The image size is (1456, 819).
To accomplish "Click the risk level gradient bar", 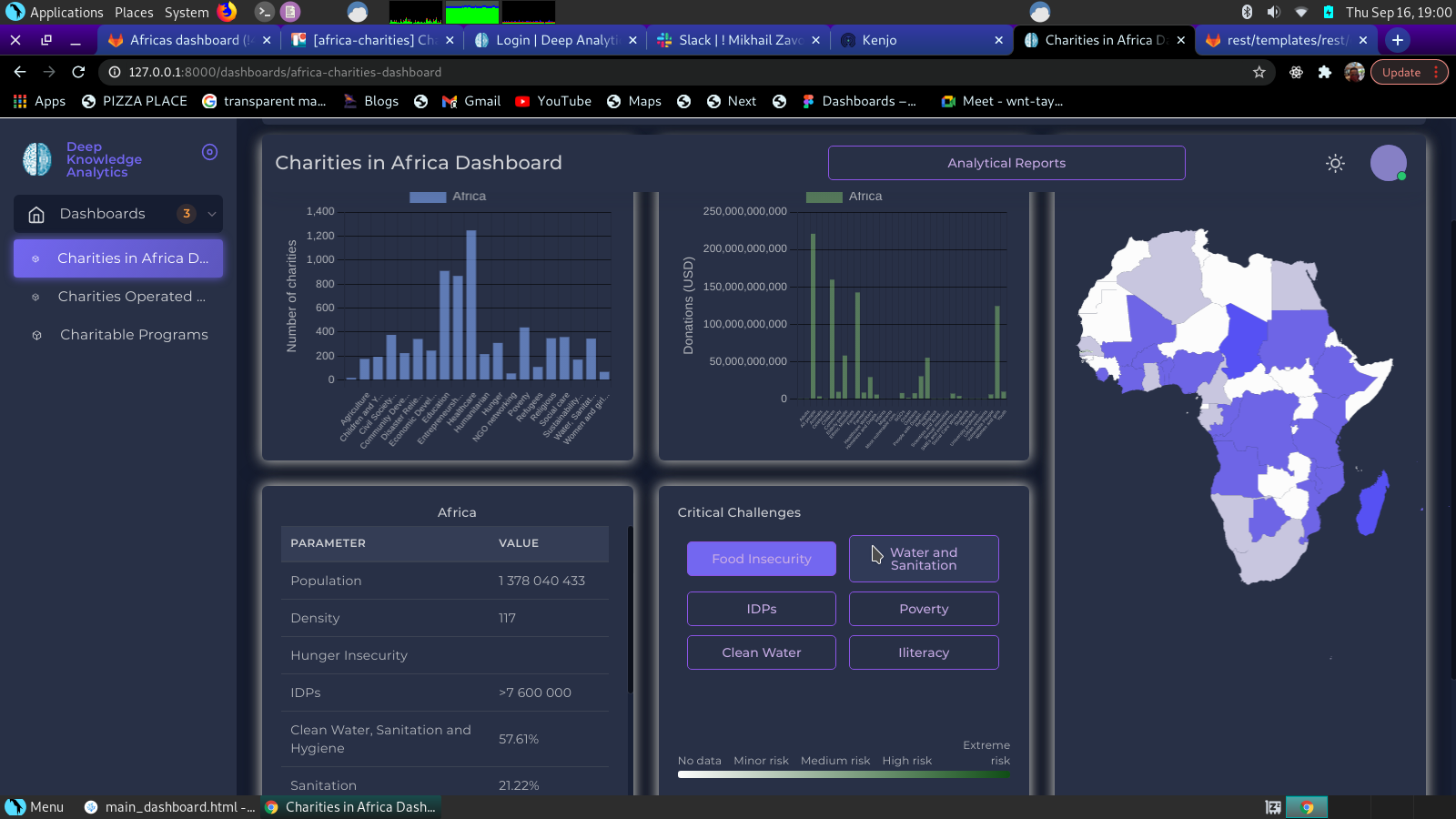I will [844, 775].
